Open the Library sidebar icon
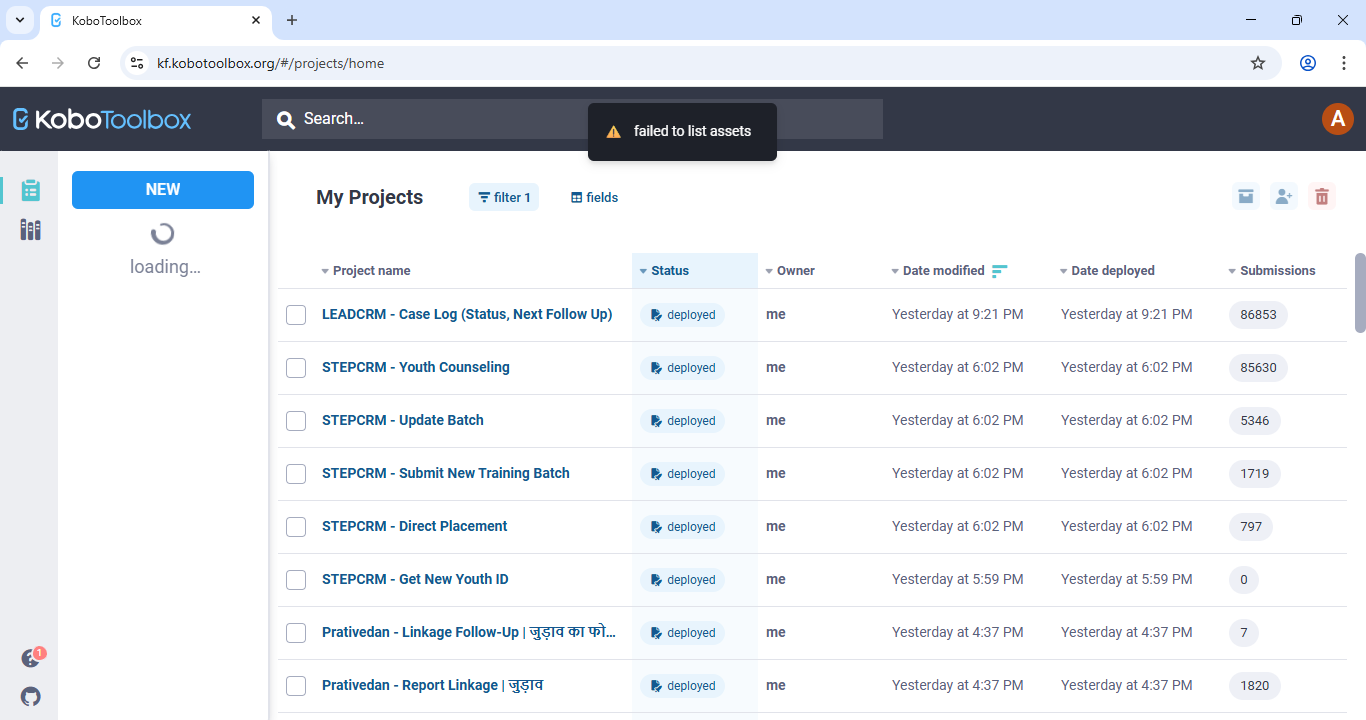Image resolution: width=1366 pixels, height=720 pixels. point(30,230)
